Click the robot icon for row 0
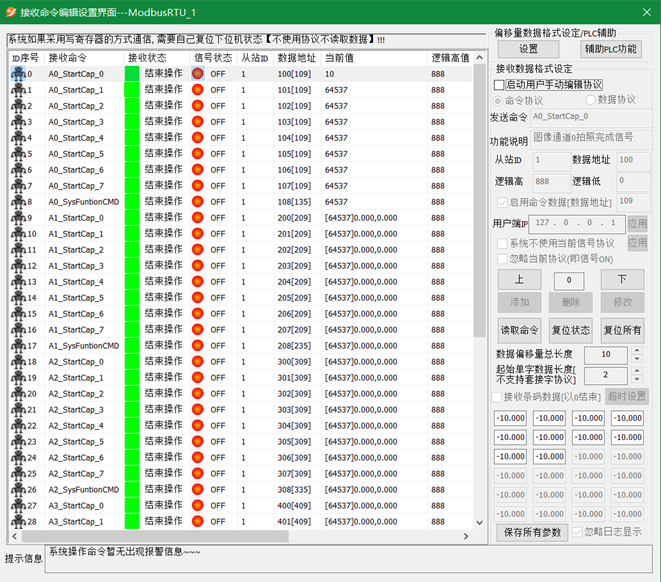 click(x=18, y=74)
